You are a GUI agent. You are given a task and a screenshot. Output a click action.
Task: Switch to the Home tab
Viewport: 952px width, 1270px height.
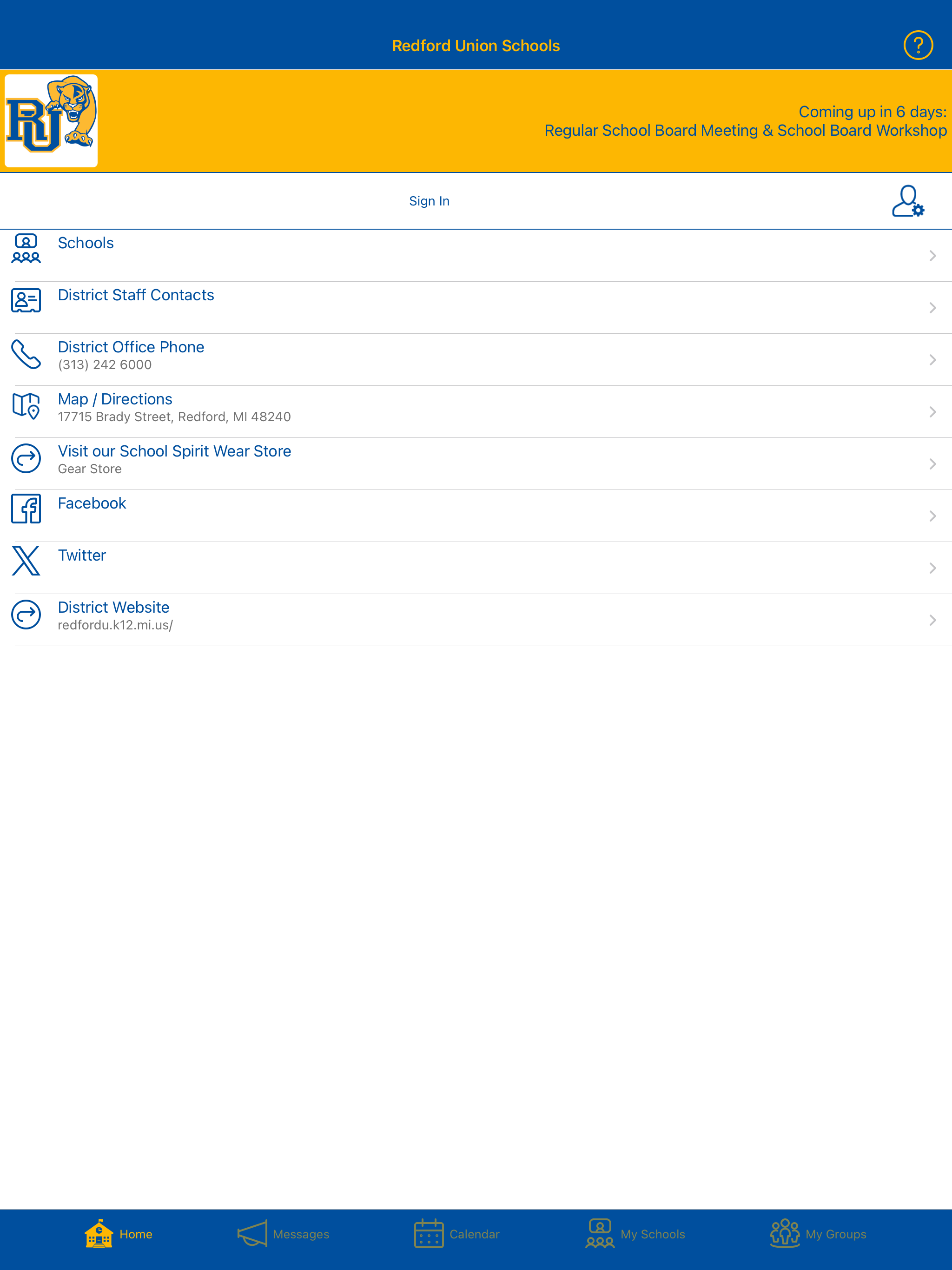coord(118,1233)
